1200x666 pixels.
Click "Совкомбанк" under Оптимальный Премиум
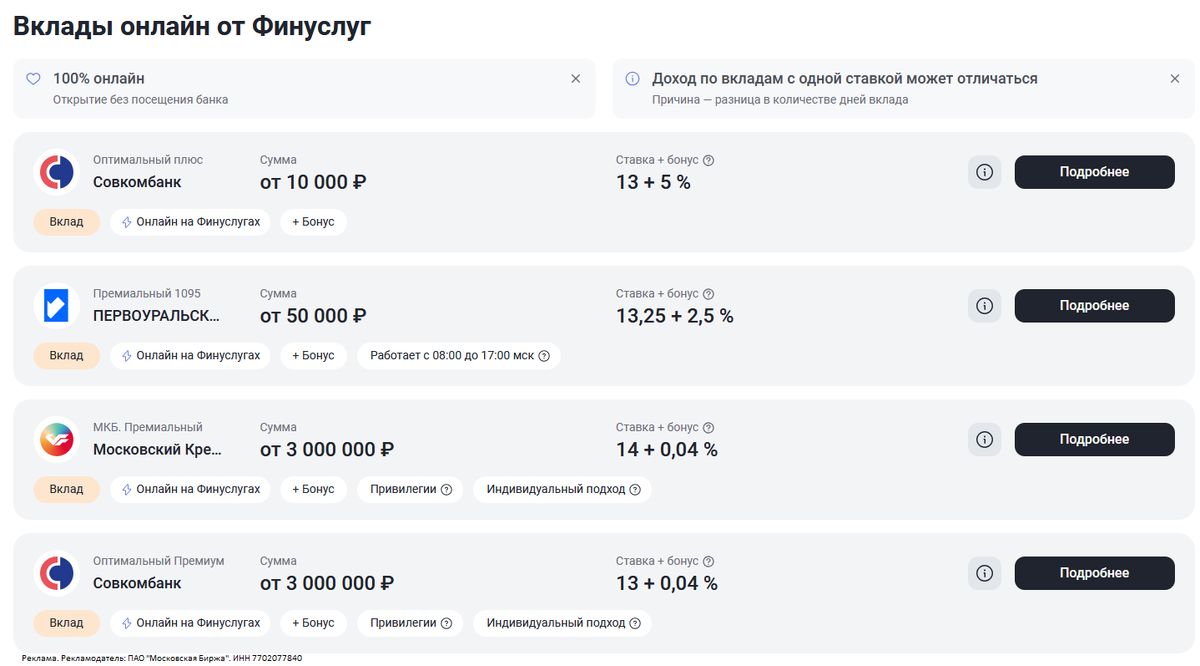[137, 583]
